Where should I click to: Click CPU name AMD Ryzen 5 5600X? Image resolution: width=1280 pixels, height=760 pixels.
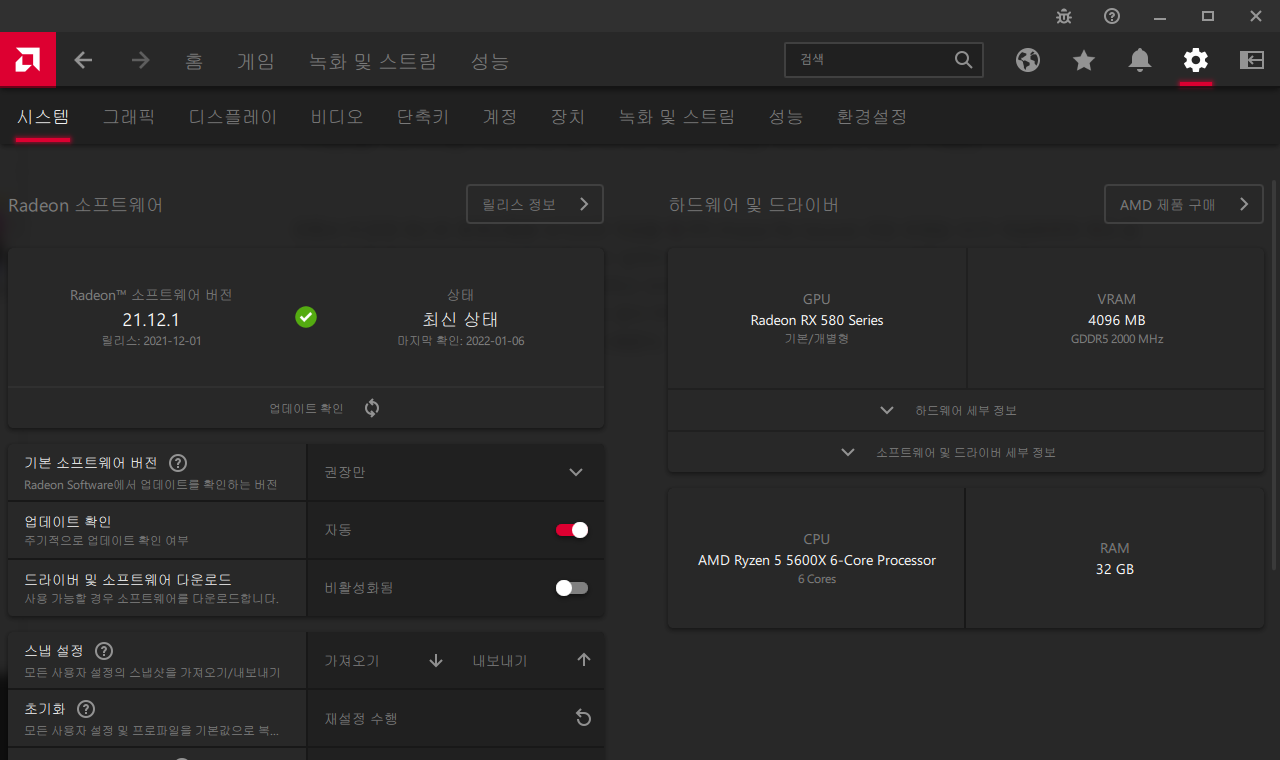(817, 560)
